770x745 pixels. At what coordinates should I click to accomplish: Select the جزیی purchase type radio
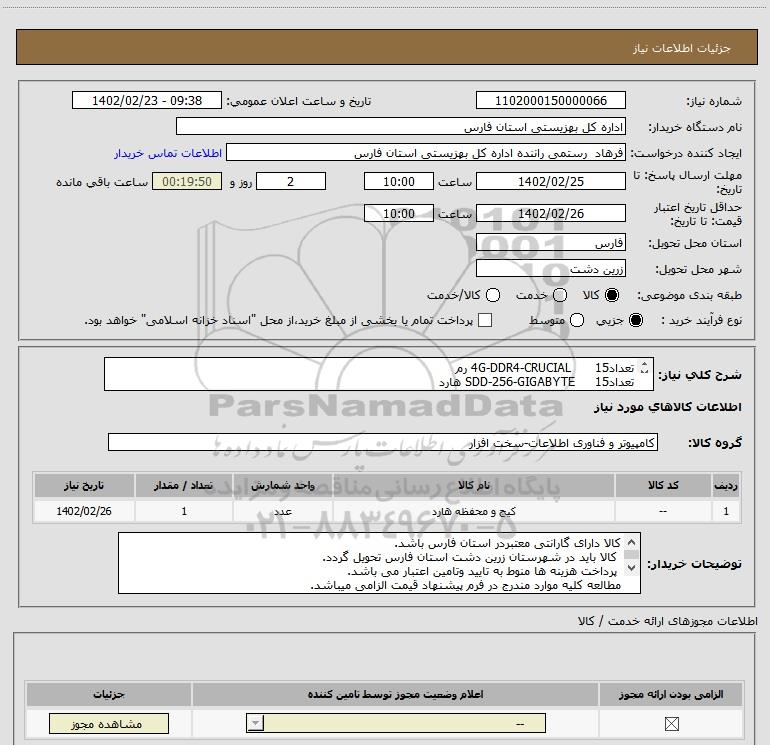click(x=636, y=320)
